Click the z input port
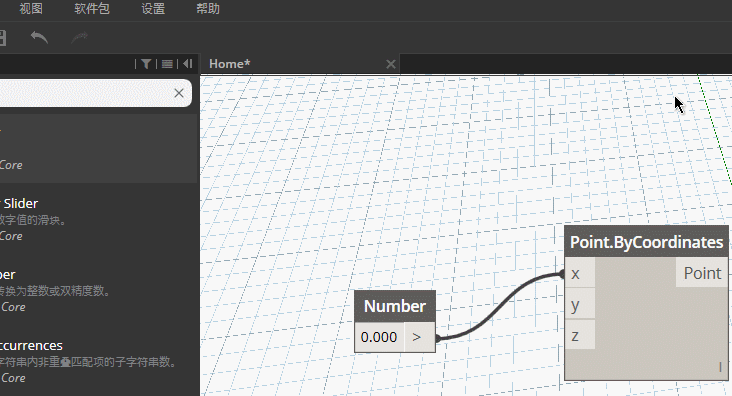This screenshot has width=732, height=396. coord(580,336)
